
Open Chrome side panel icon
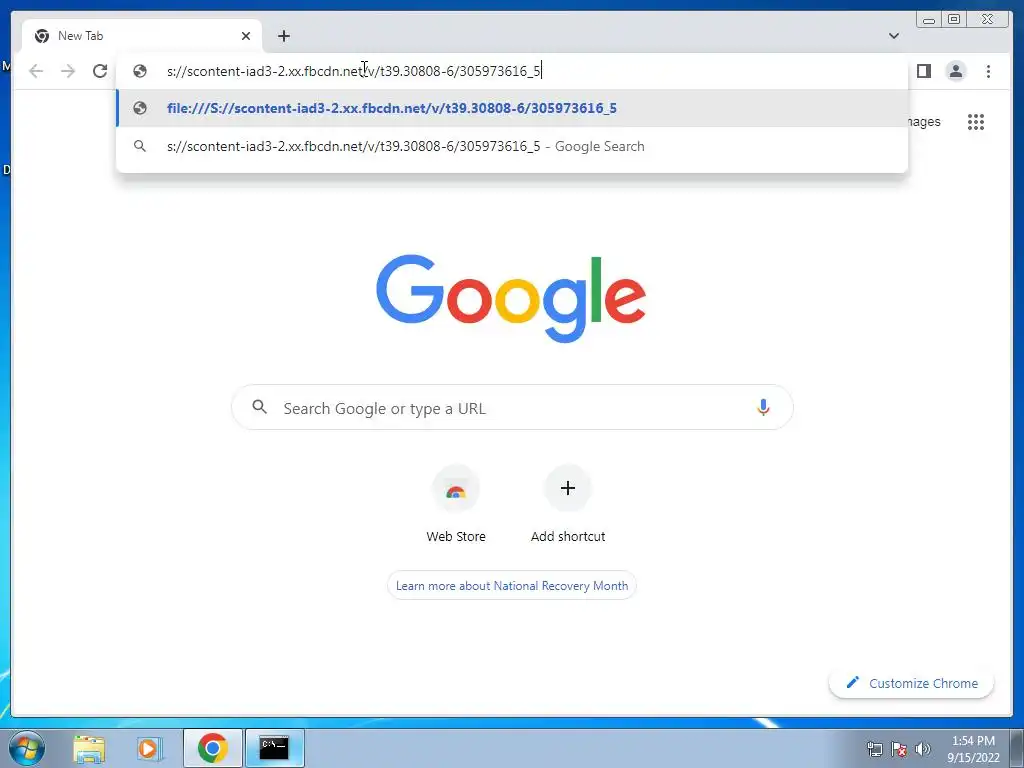924,71
